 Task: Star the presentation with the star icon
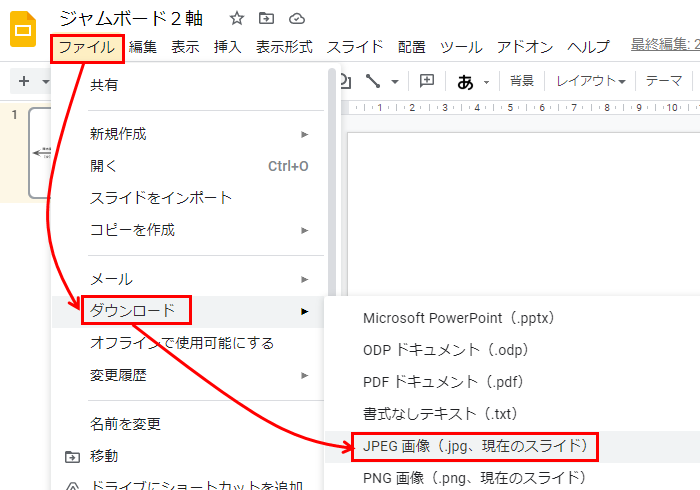[x=237, y=18]
